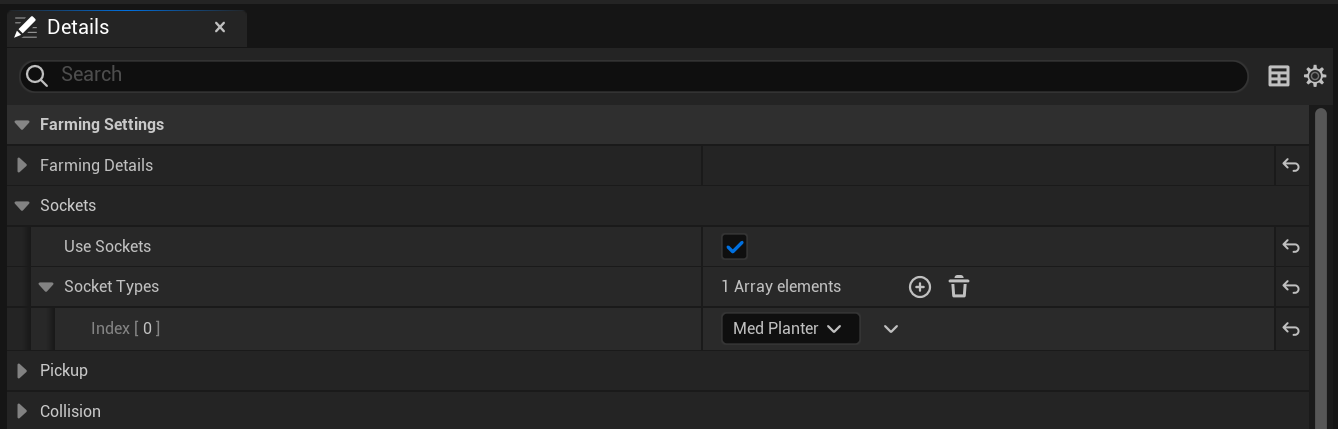Open the Details view options gear

[x=1315, y=76]
